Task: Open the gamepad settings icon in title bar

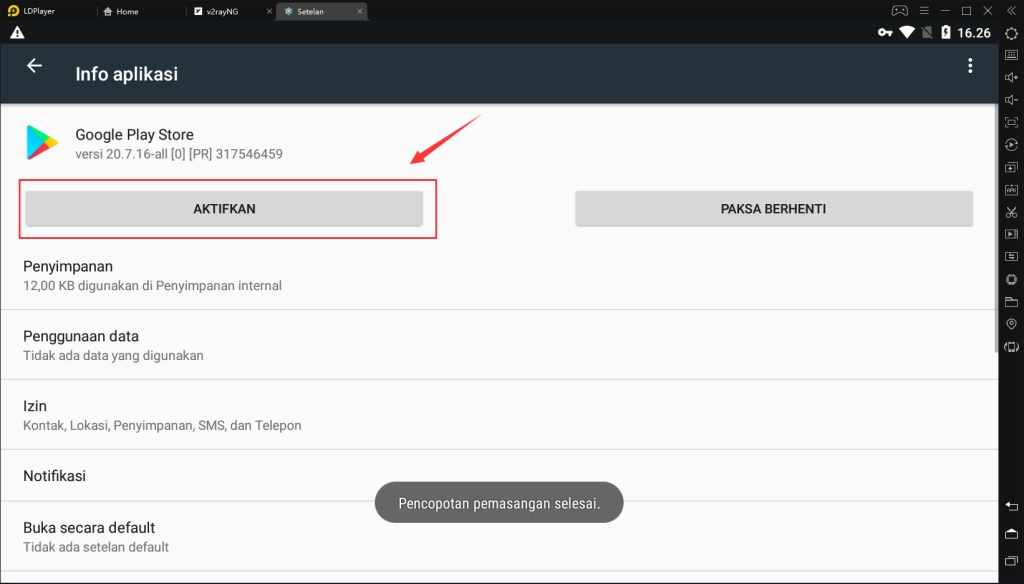Action: [900, 10]
